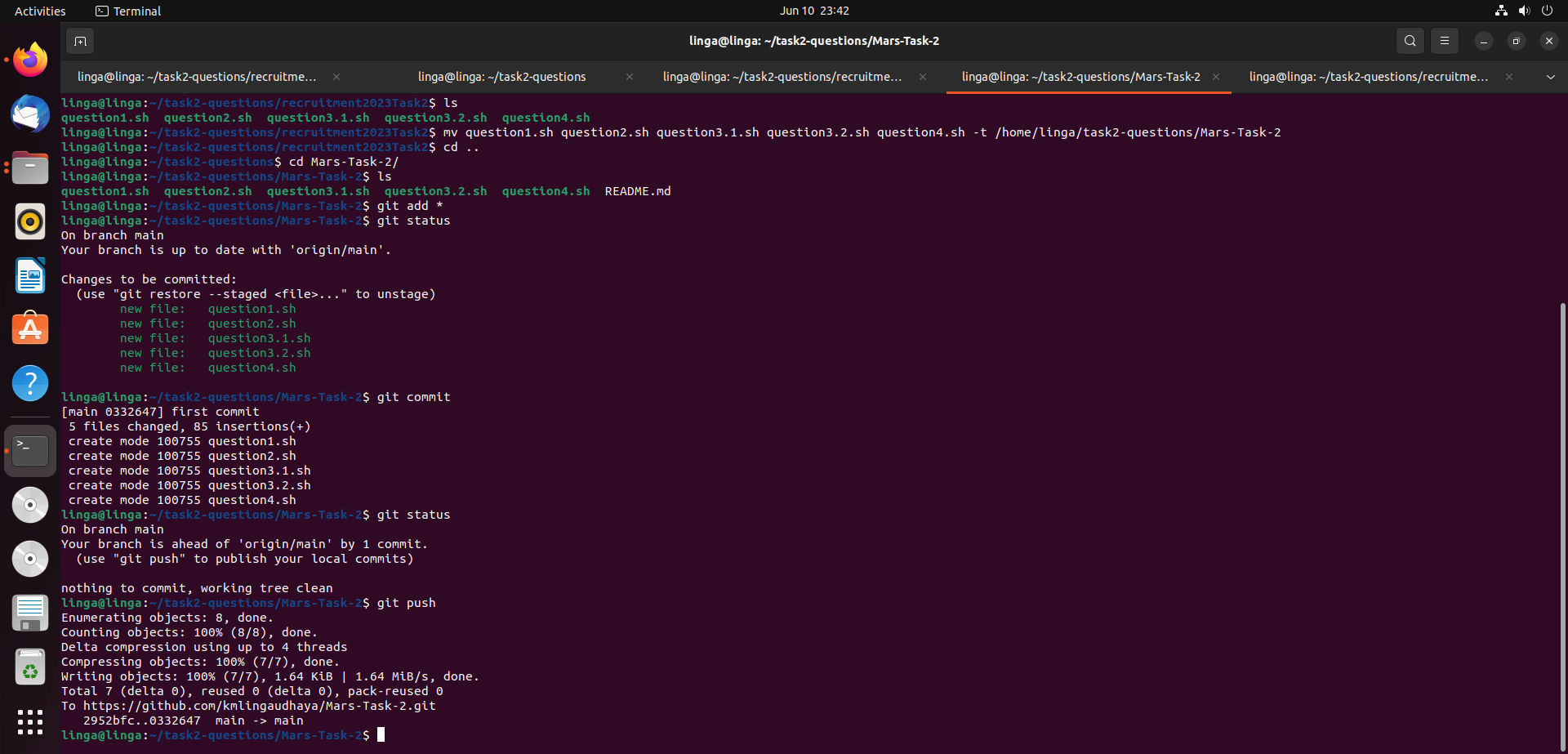This screenshot has height=754, width=1568.
Task: Switch to first recruitme... terminal tab
Action: pos(197,77)
